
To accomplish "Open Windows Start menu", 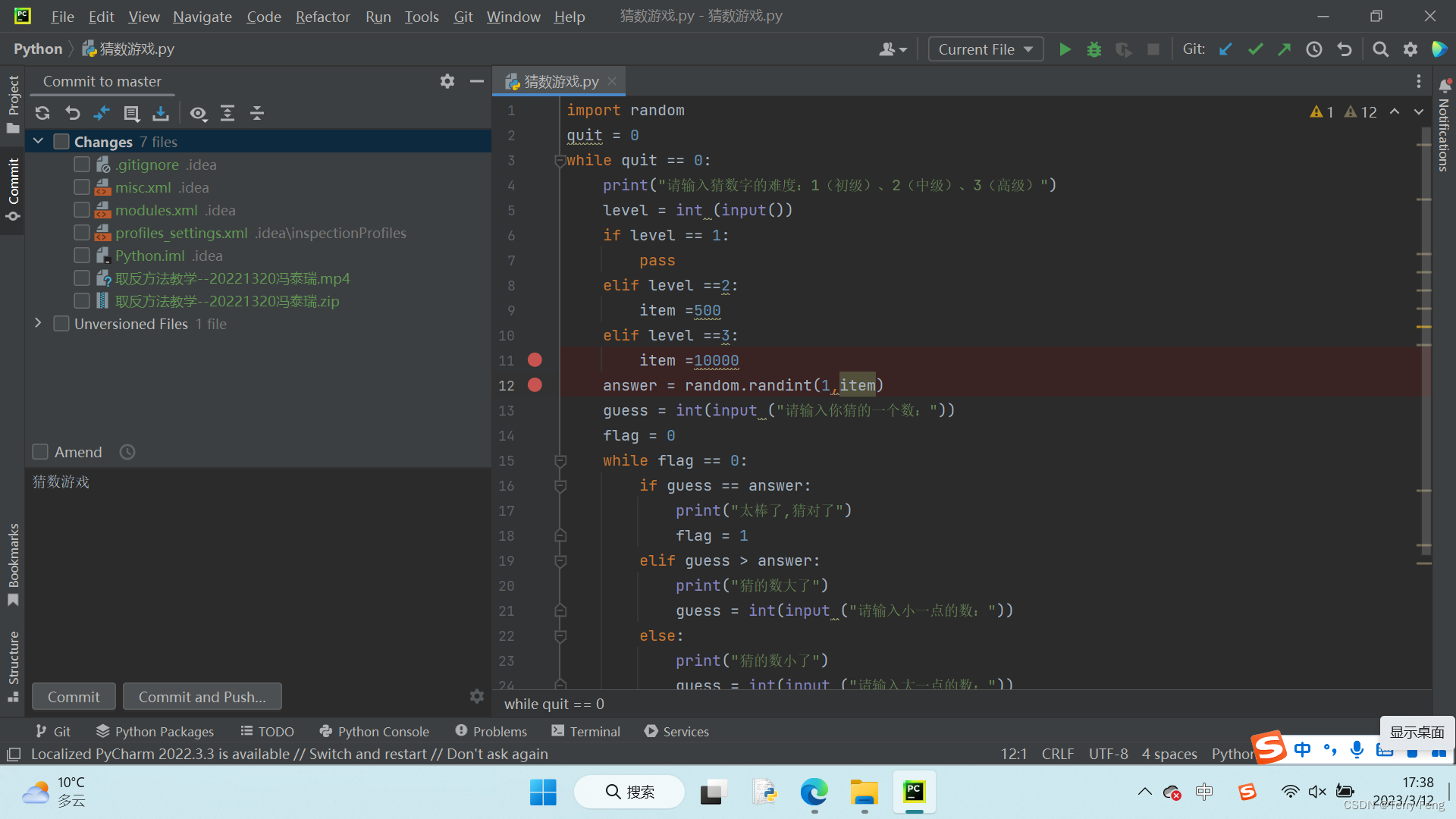I will click(x=543, y=792).
